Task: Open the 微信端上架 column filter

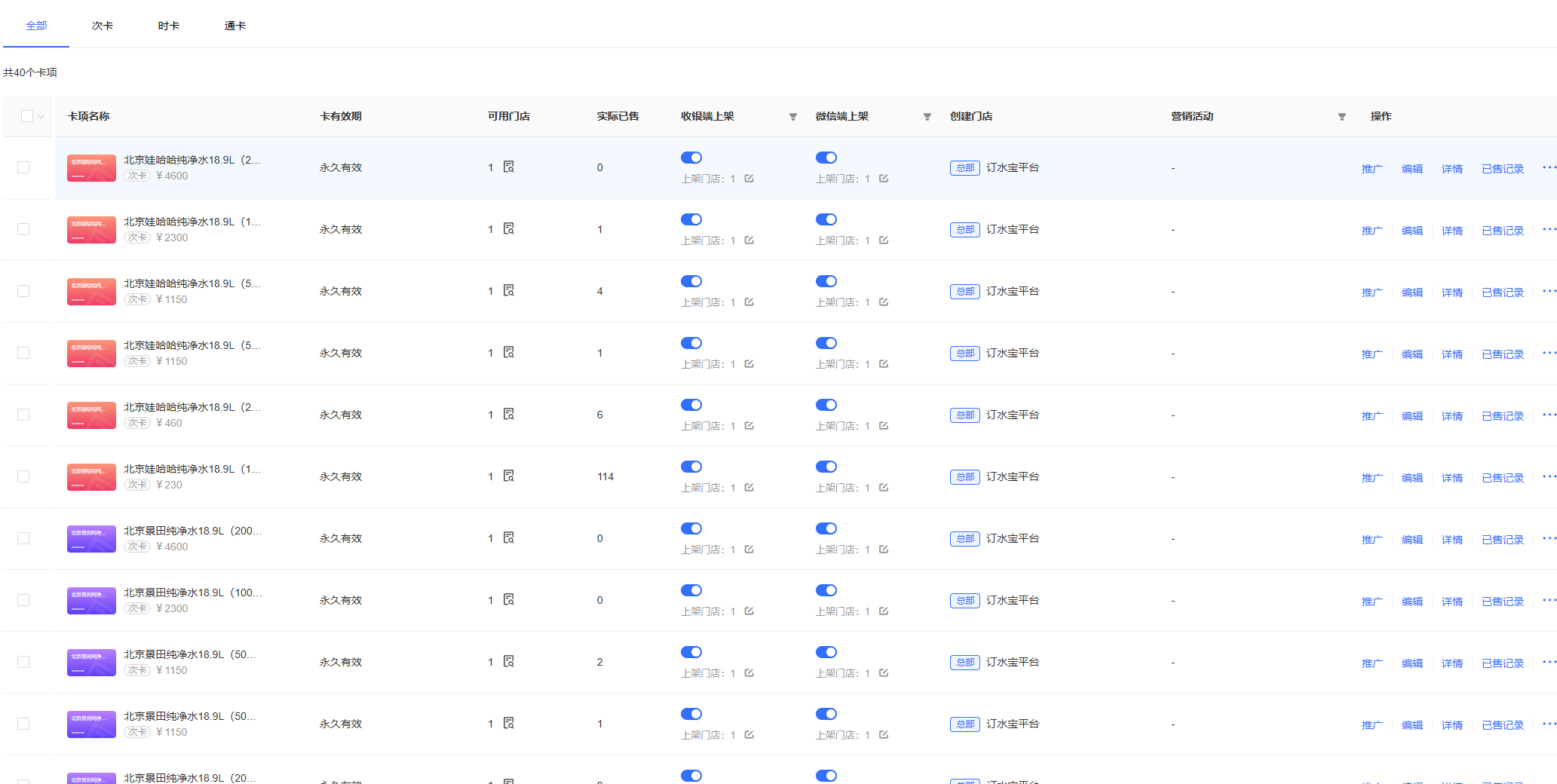Action: click(x=927, y=117)
